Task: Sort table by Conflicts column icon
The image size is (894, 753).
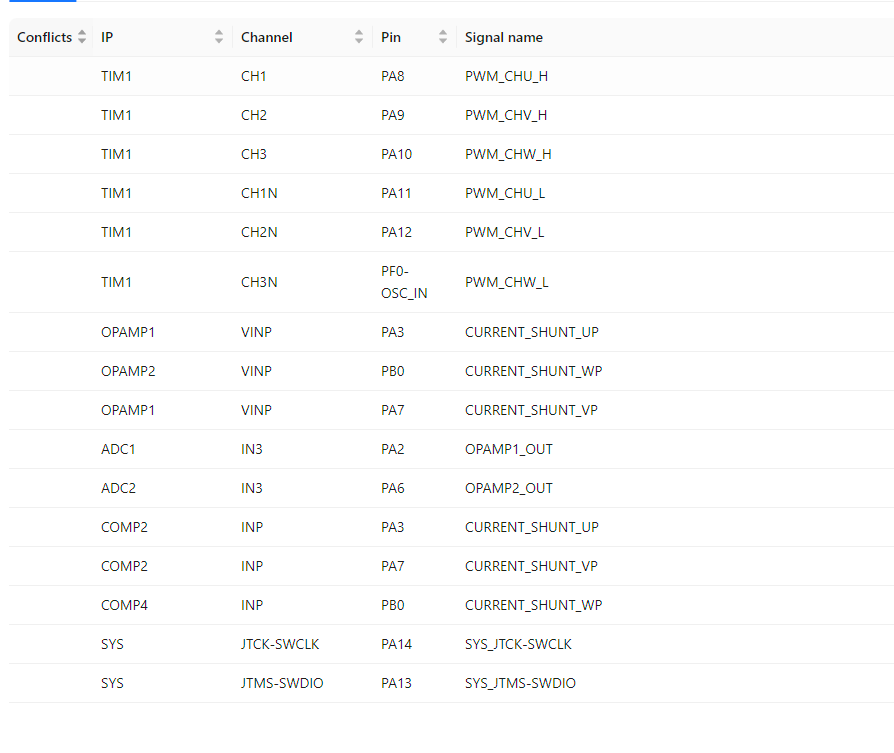Action: [82, 37]
